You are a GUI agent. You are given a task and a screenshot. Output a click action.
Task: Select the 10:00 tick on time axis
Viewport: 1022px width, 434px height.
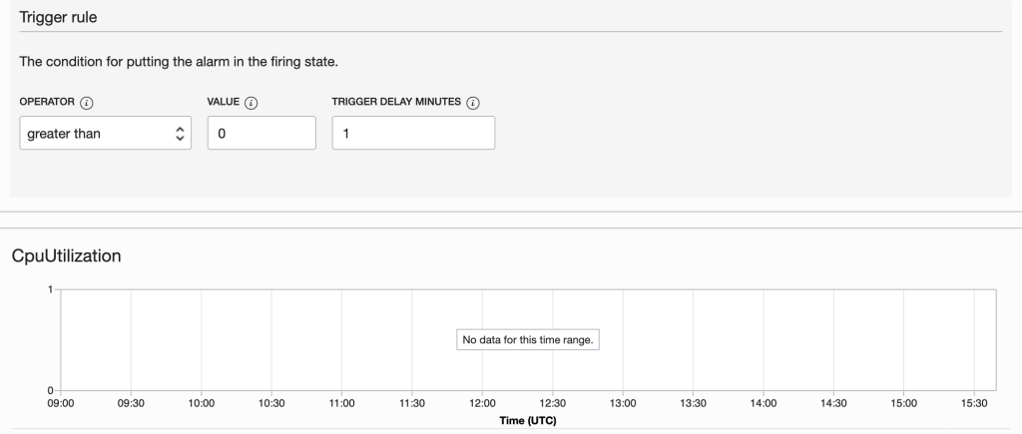202,403
